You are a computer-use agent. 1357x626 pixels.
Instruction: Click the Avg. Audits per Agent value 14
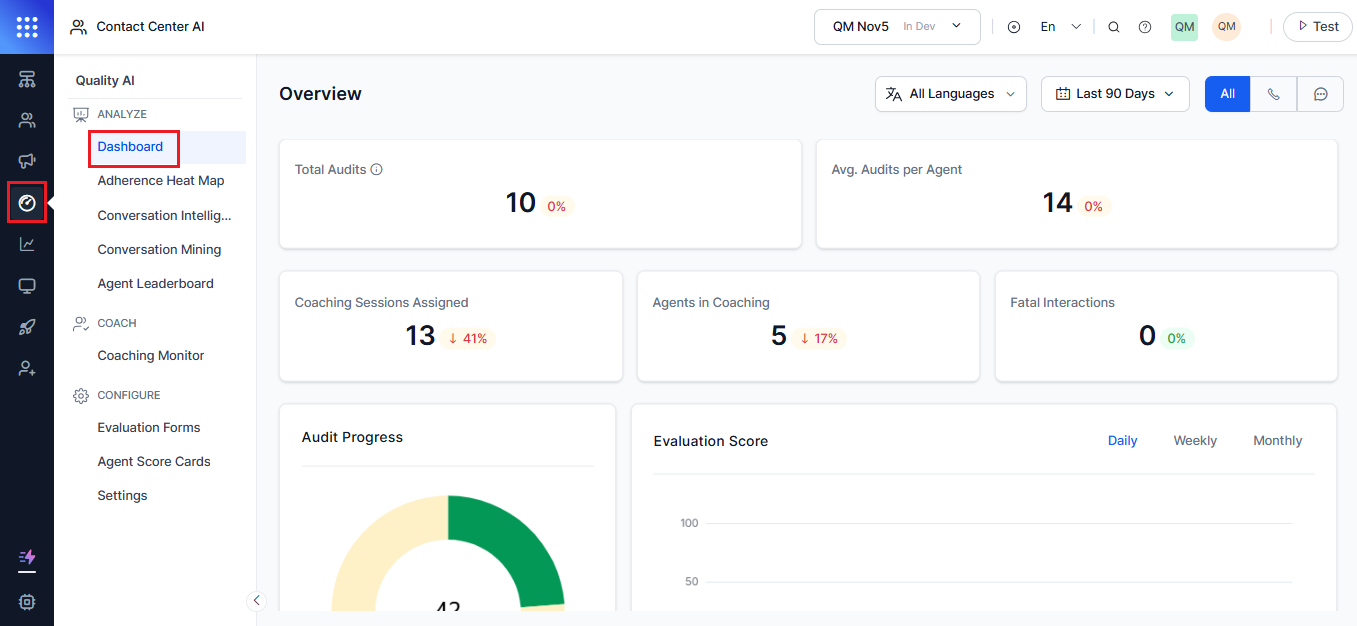pos(1057,203)
